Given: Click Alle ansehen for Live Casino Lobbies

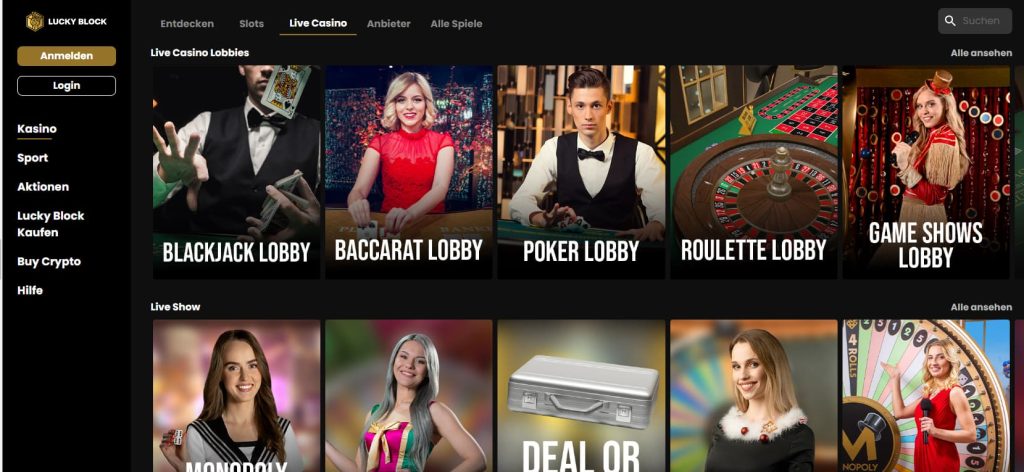Looking at the screenshot, I should [981, 53].
